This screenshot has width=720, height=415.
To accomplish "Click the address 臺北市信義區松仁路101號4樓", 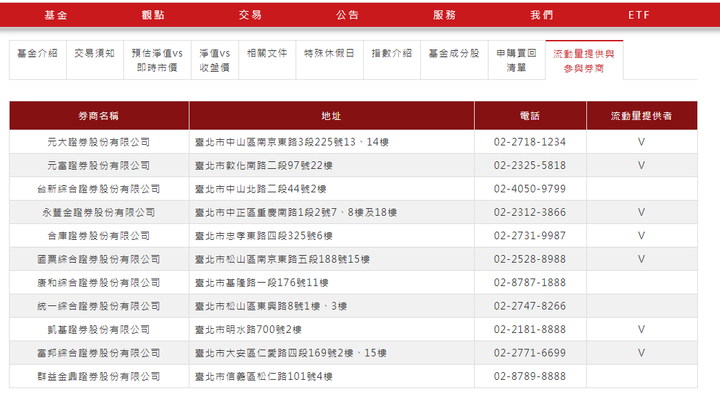I will tap(264, 376).
